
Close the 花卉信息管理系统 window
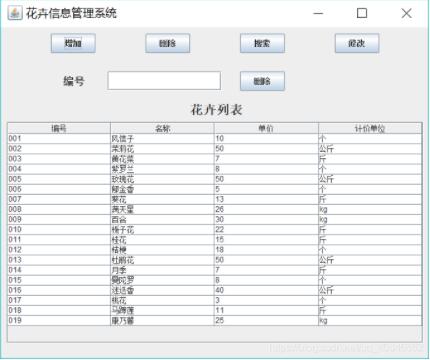406,13
